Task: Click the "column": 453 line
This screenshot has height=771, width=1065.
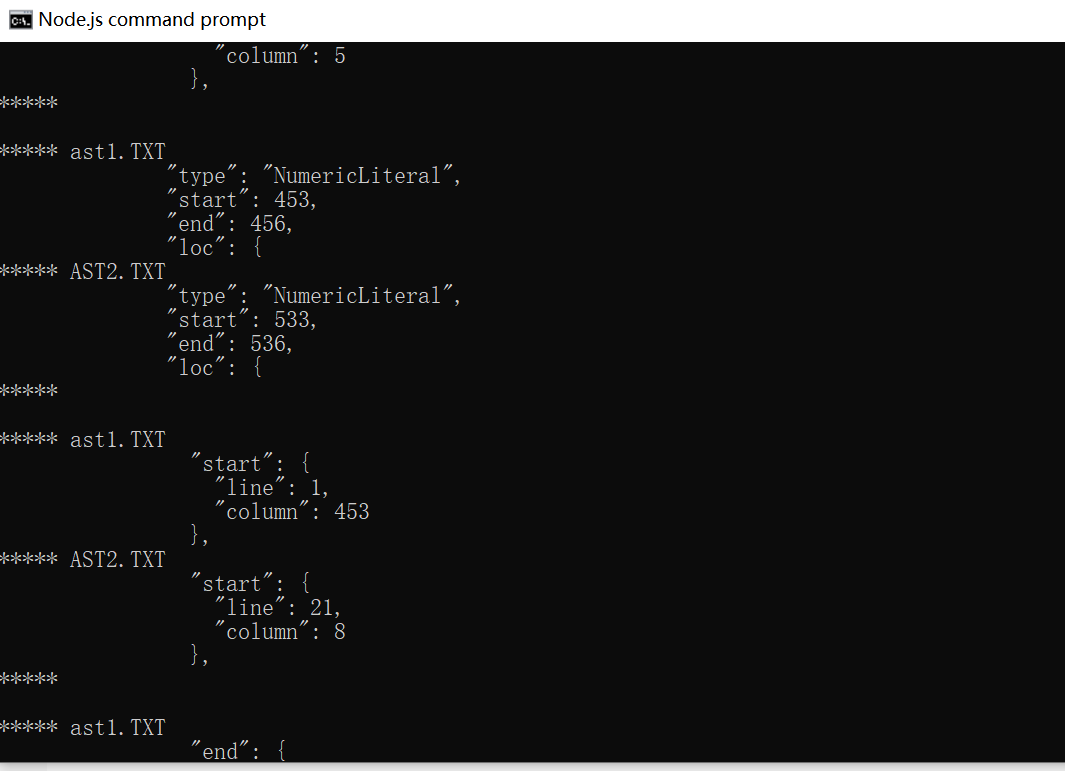Action: (292, 512)
